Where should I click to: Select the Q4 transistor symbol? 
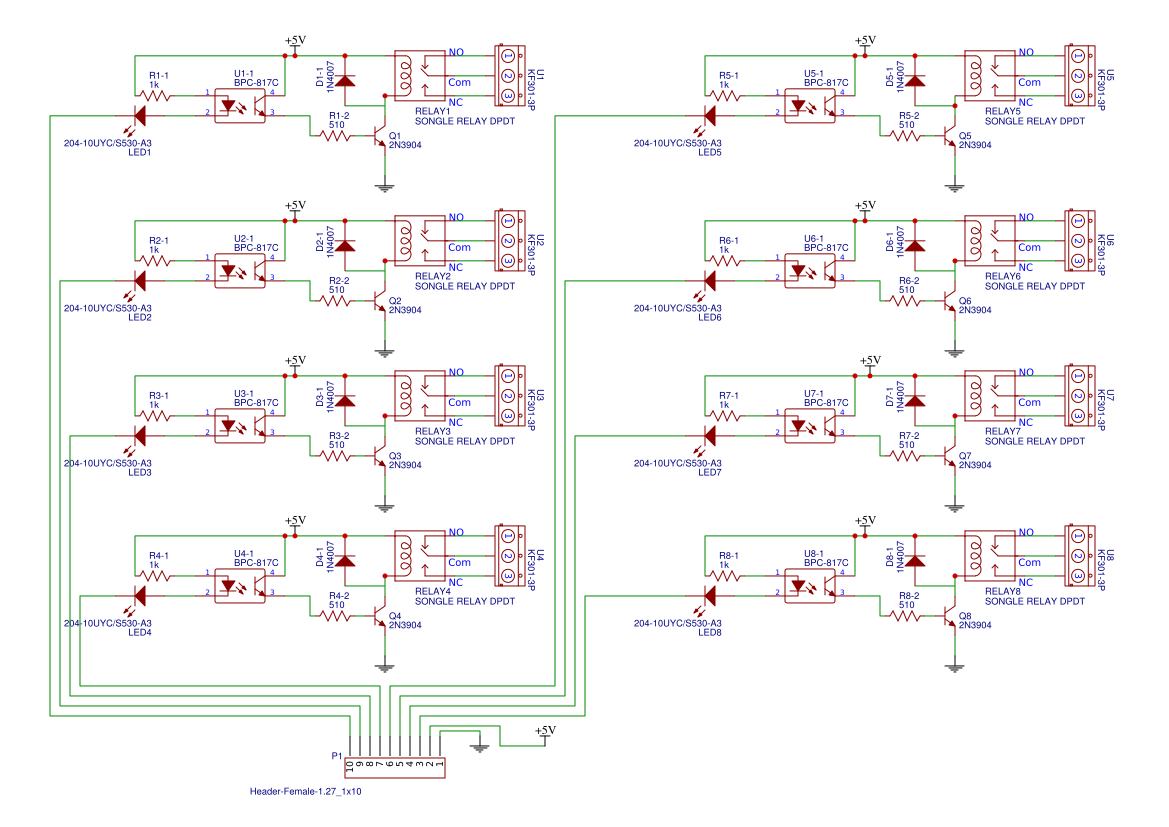[381, 617]
